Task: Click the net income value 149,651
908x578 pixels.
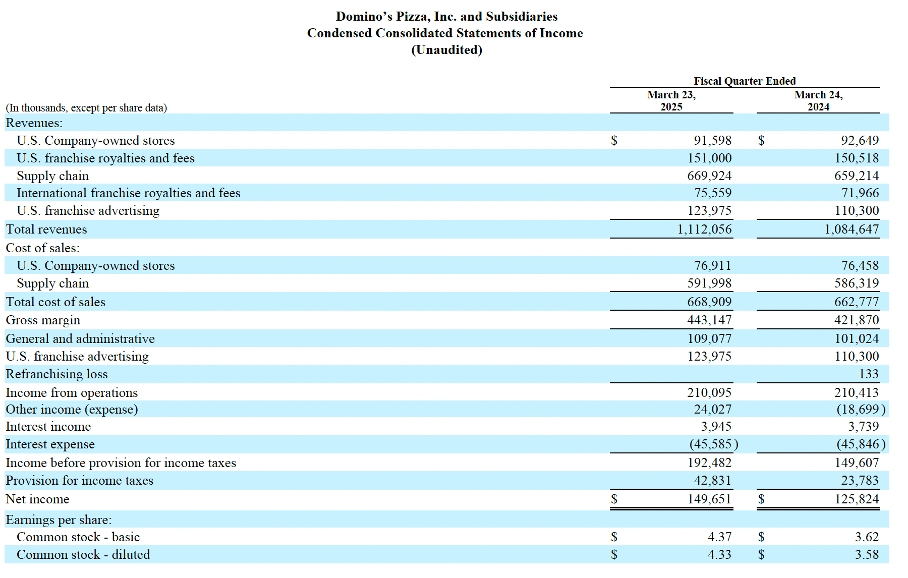Action: click(709, 499)
